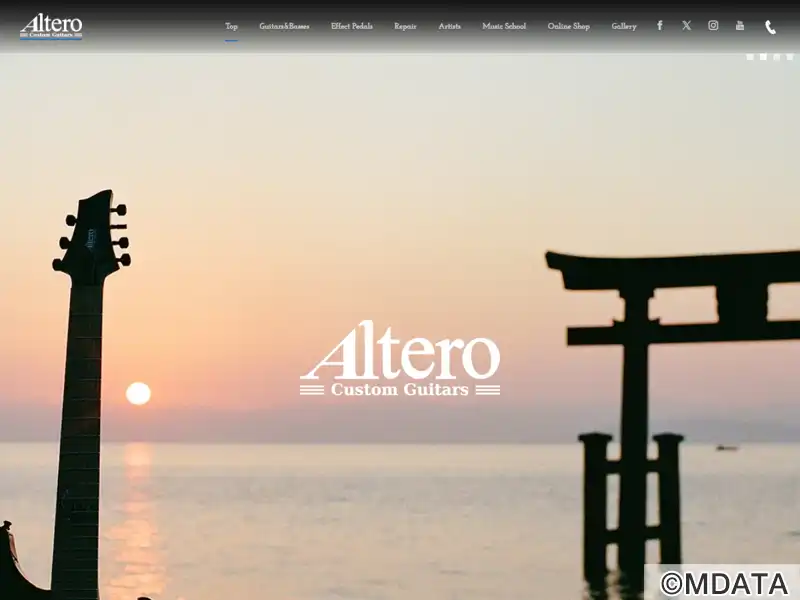Select the first slideshow indicator dot

750,57
